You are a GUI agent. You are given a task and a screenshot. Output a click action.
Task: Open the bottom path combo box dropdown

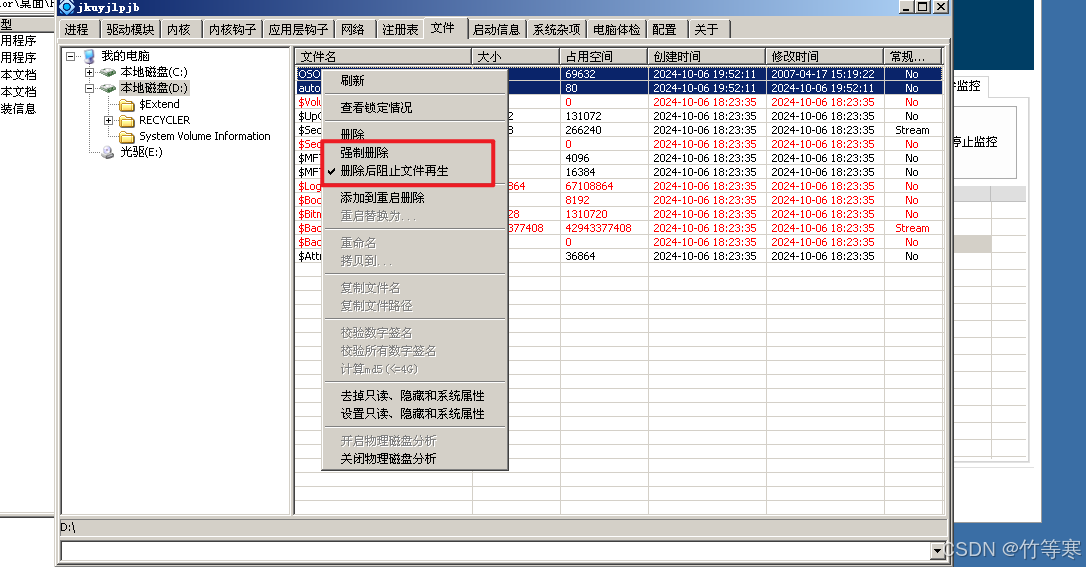938,551
